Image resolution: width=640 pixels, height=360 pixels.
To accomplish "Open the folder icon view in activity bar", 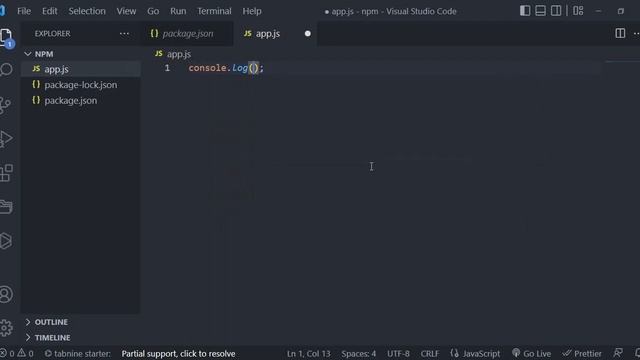I will (6, 207).
